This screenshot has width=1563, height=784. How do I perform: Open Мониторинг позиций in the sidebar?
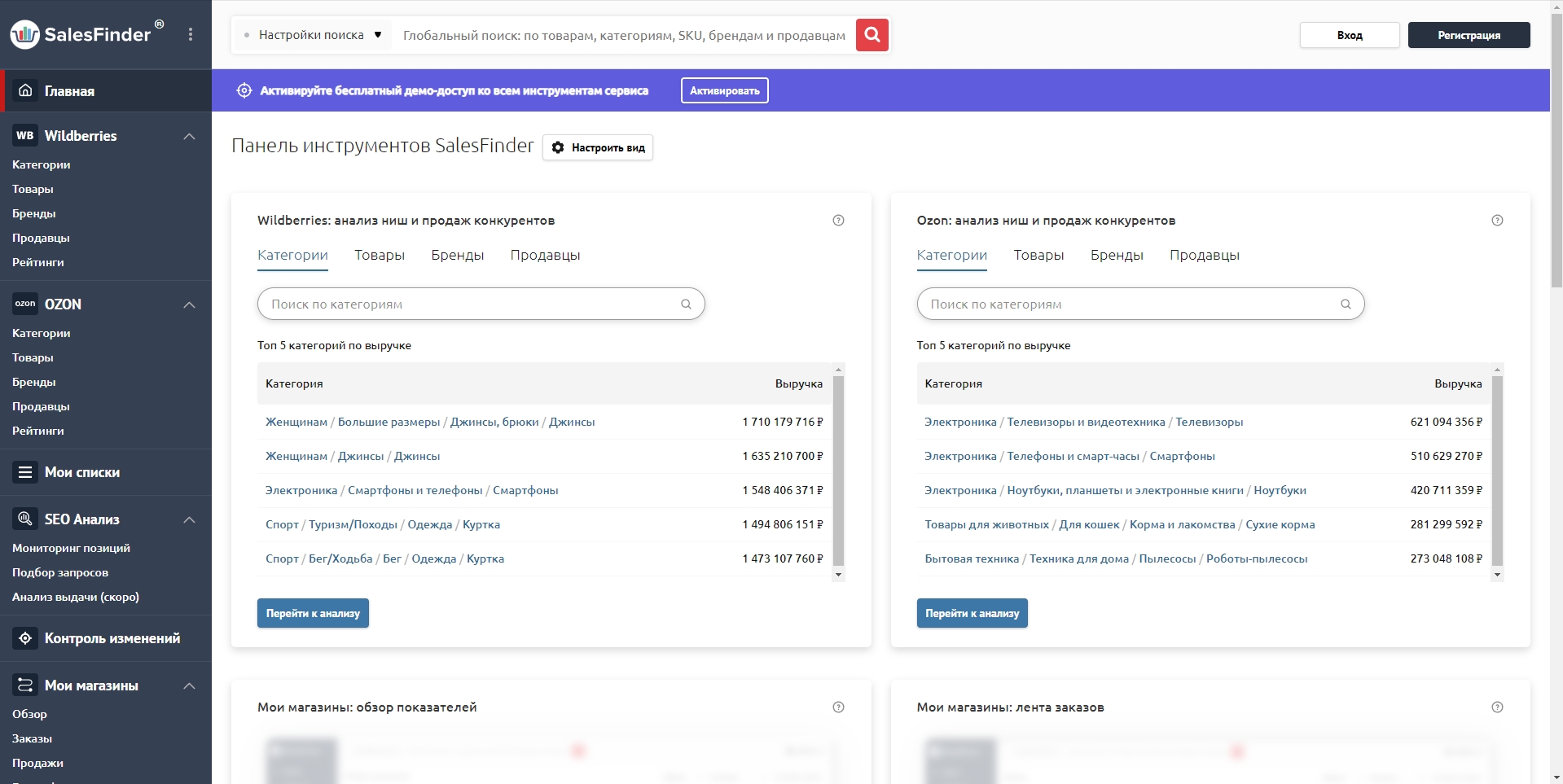71,548
